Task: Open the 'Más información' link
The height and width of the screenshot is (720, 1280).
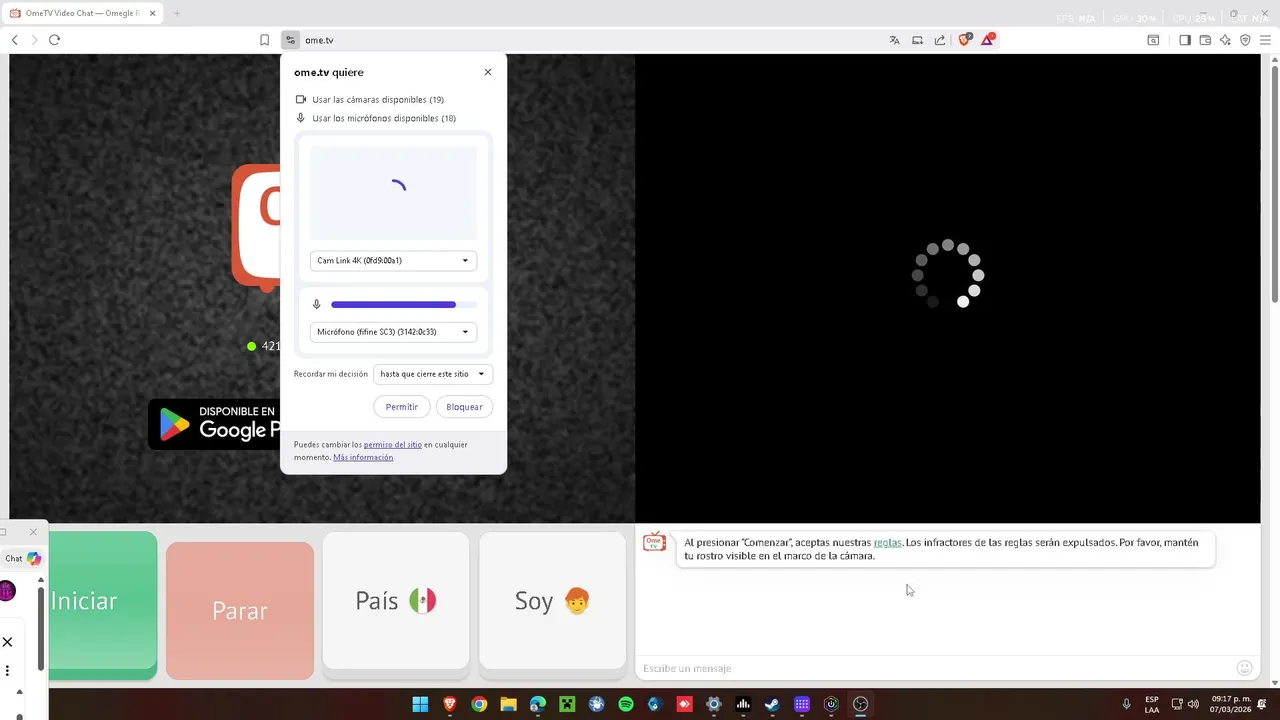Action: click(363, 457)
